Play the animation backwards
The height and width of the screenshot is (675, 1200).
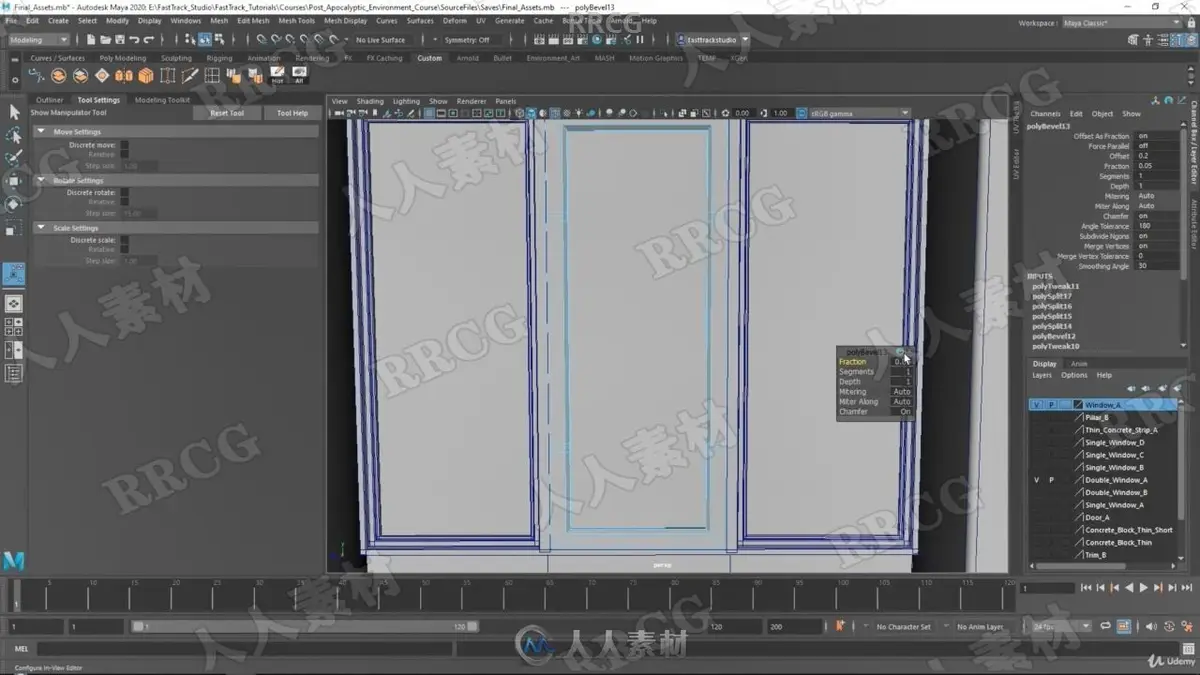[x=1130, y=588]
